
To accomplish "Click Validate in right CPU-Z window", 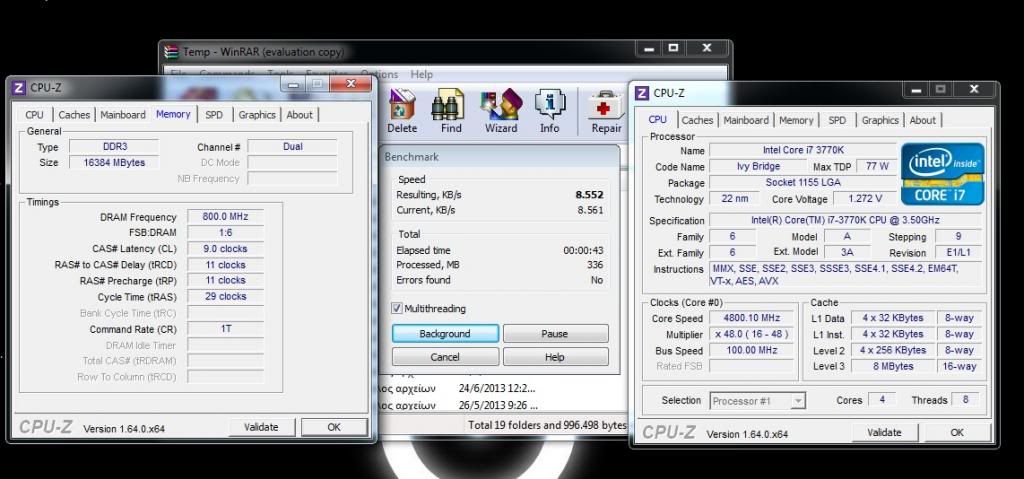I will point(884,433).
